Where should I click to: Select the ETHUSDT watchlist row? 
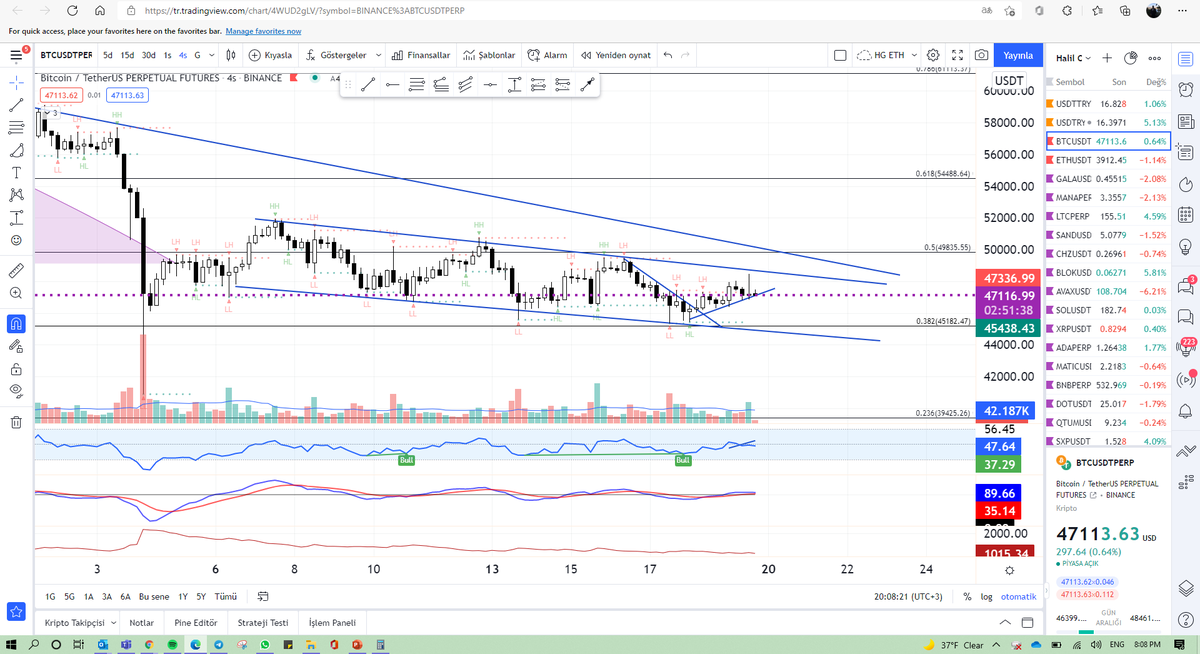tap(1106, 160)
